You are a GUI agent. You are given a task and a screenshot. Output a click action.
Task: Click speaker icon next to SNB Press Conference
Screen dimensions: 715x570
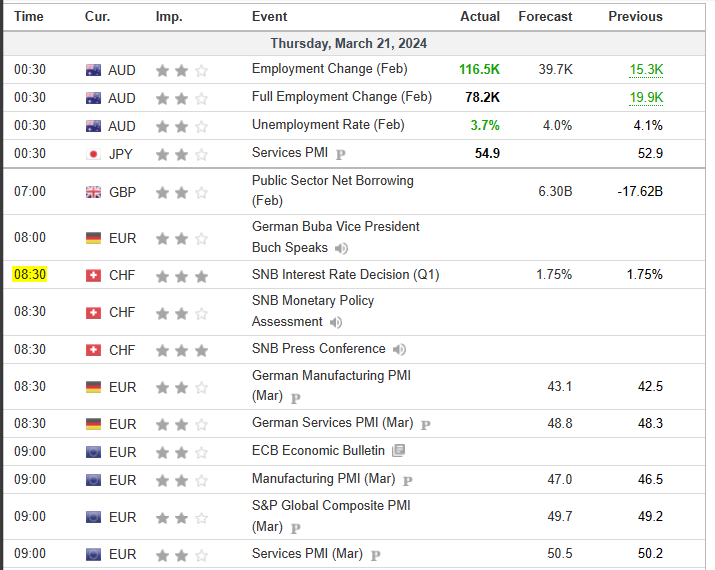pos(400,349)
